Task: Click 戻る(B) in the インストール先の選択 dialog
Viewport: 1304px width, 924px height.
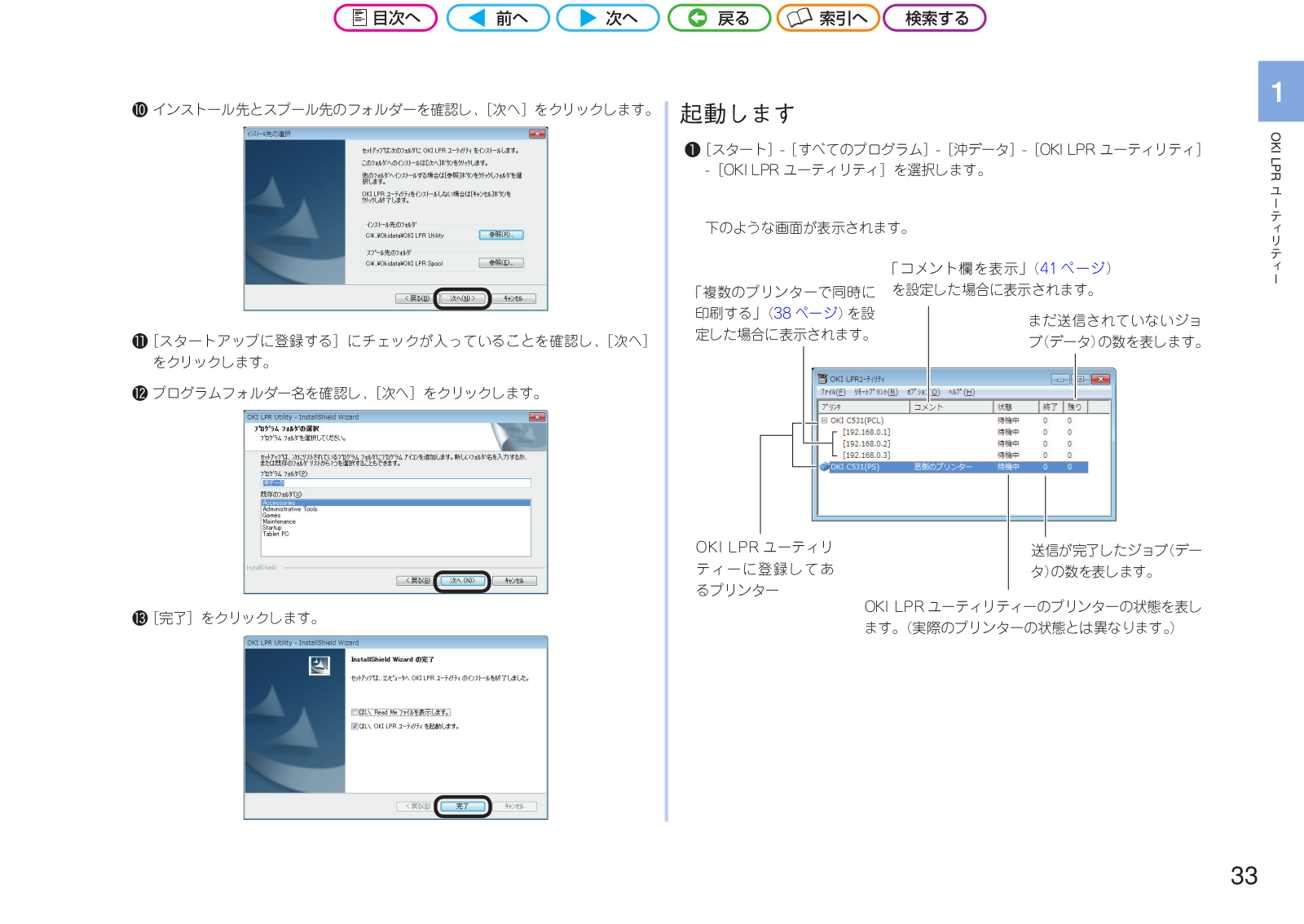Action: 417,298
